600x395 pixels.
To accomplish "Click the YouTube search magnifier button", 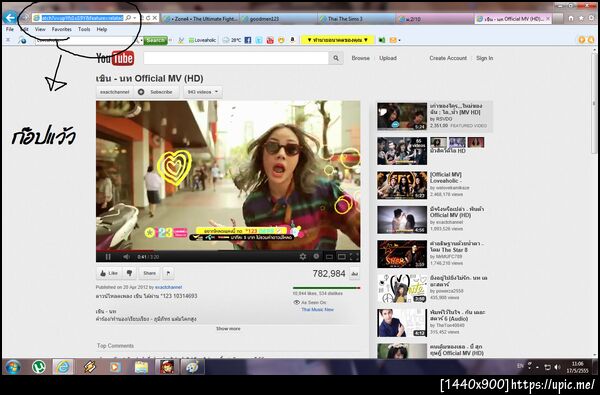I will click(x=336, y=58).
